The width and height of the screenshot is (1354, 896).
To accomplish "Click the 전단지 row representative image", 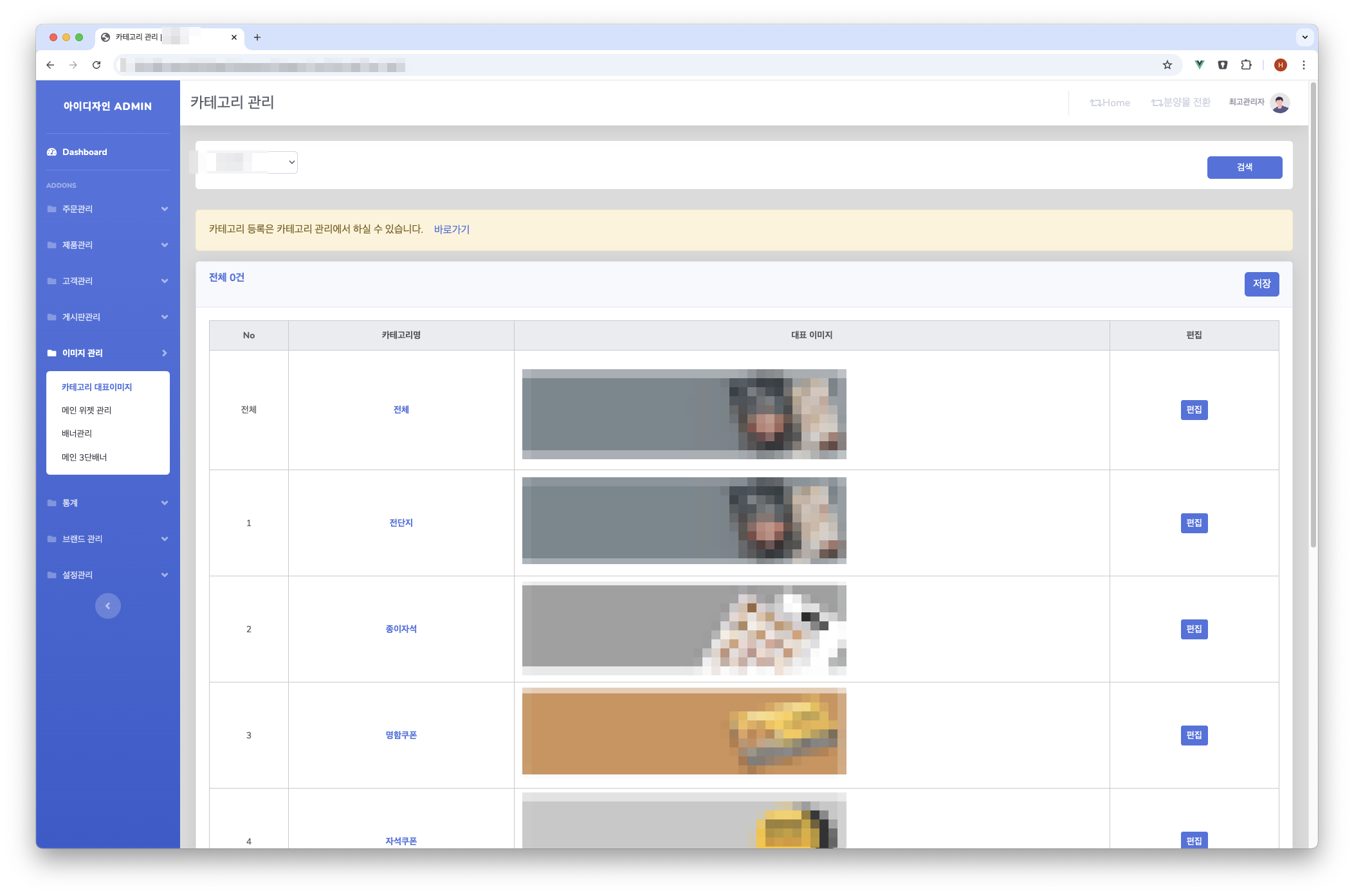I will tap(684, 521).
